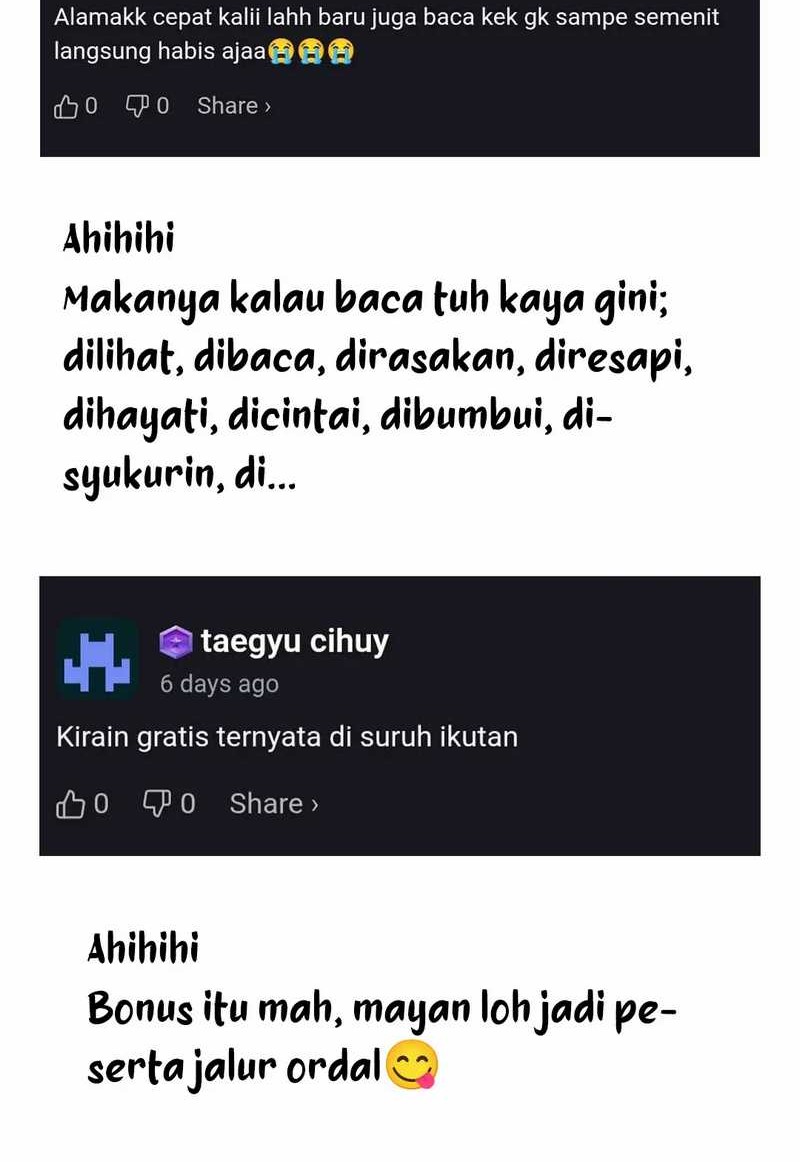Expand Share arrow under 'Kirain gratis' comment

tap(315, 805)
